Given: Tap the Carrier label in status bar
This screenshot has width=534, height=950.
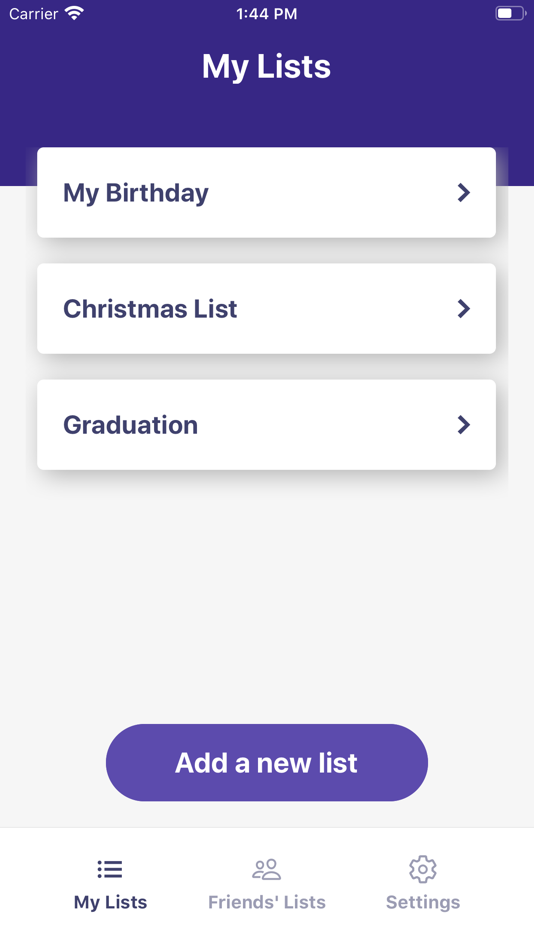Looking at the screenshot, I should coord(33,13).
